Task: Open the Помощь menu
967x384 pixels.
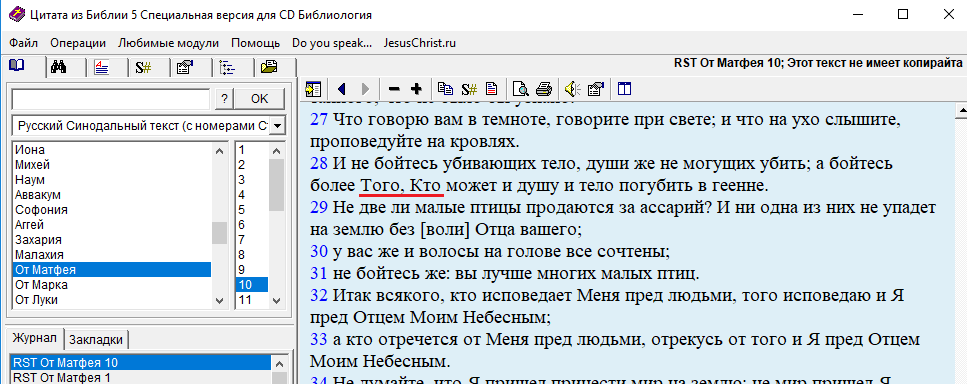Action: (255, 43)
